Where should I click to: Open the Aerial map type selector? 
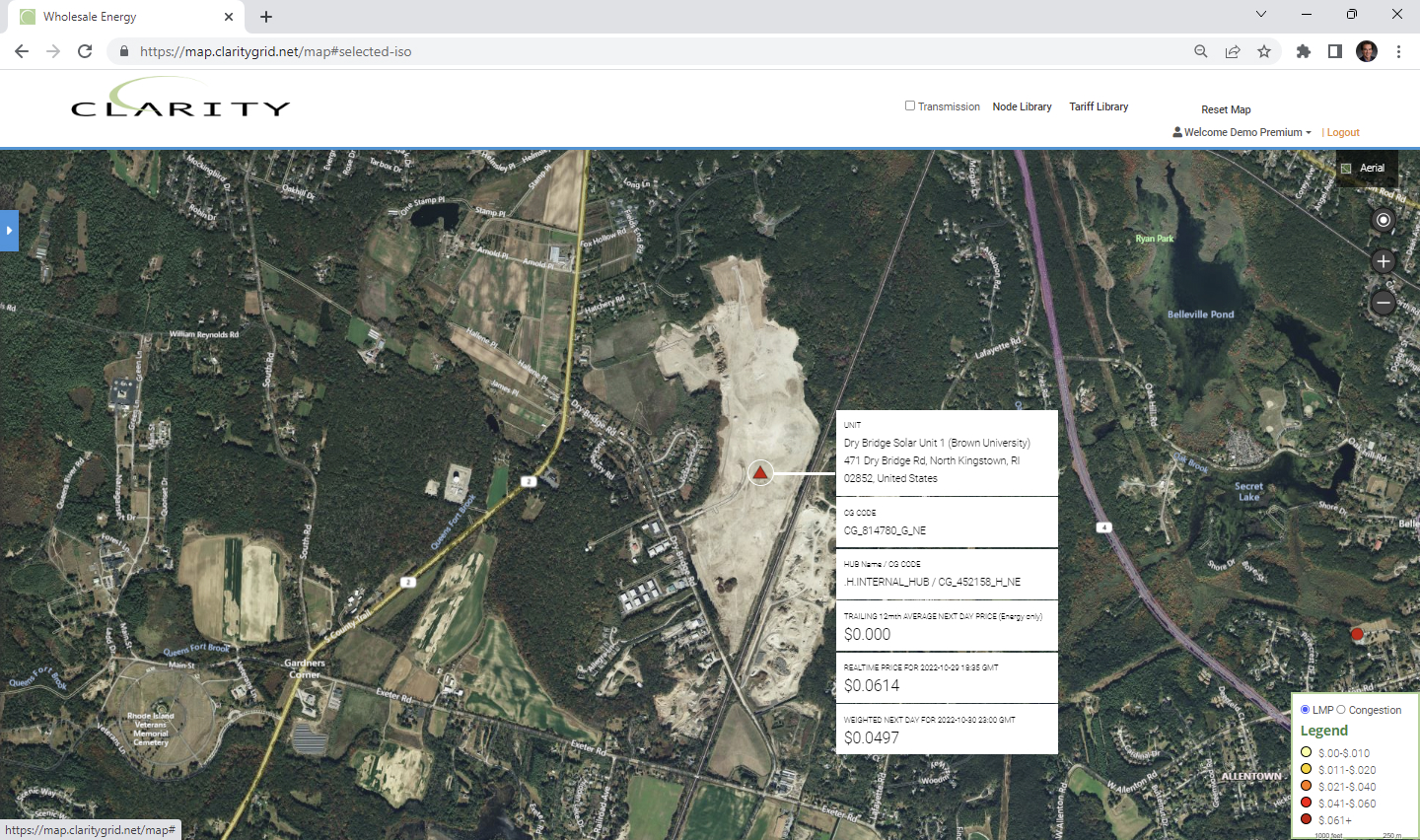pyautogui.click(x=1365, y=168)
